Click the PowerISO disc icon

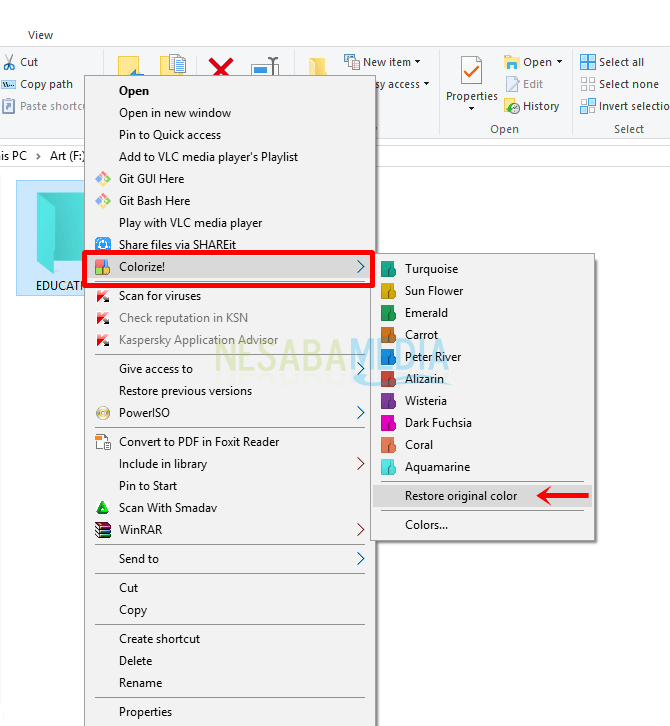tap(103, 413)
